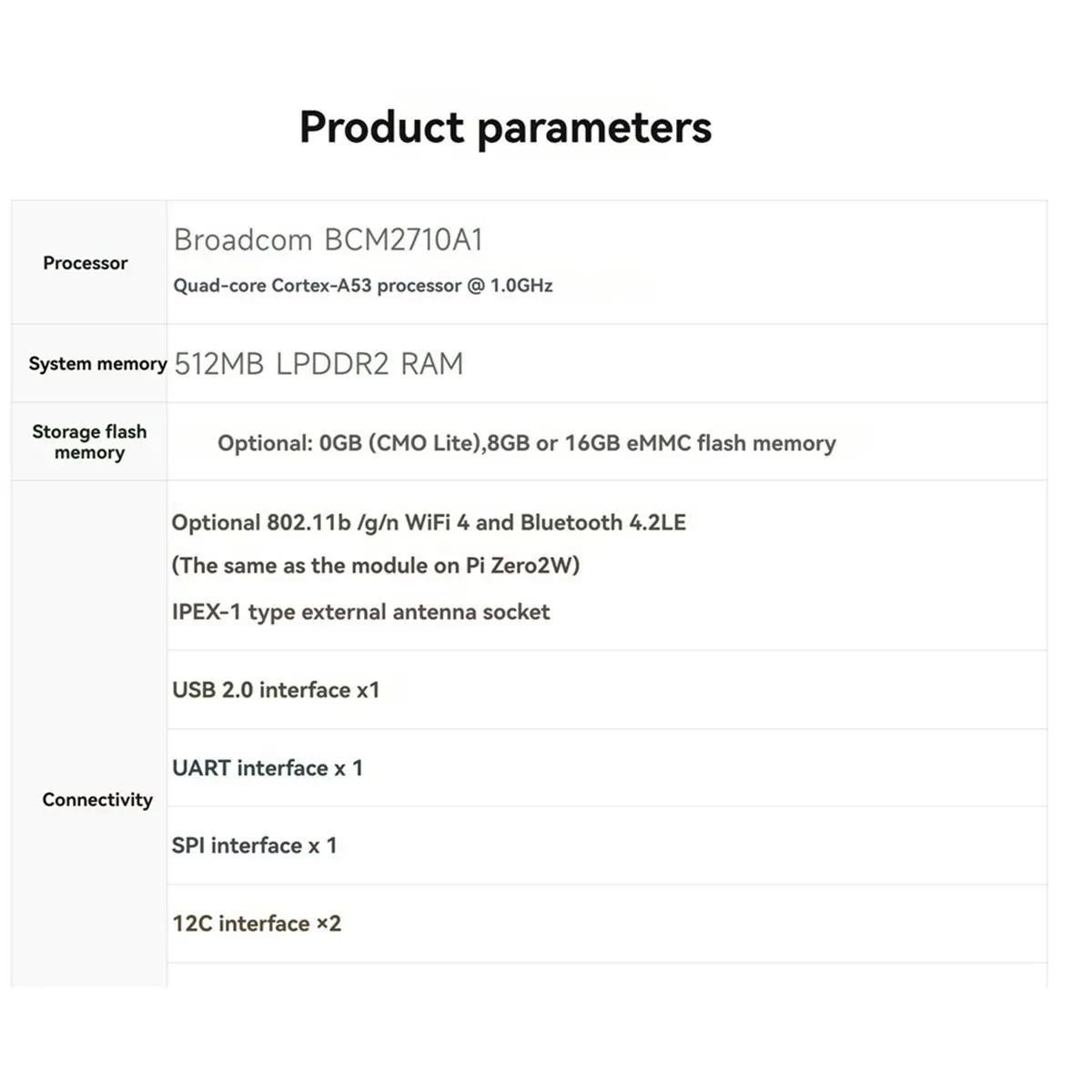Click the Product parameters heading
Screen dimensions: 1092x1092
(x=505, y=127)
